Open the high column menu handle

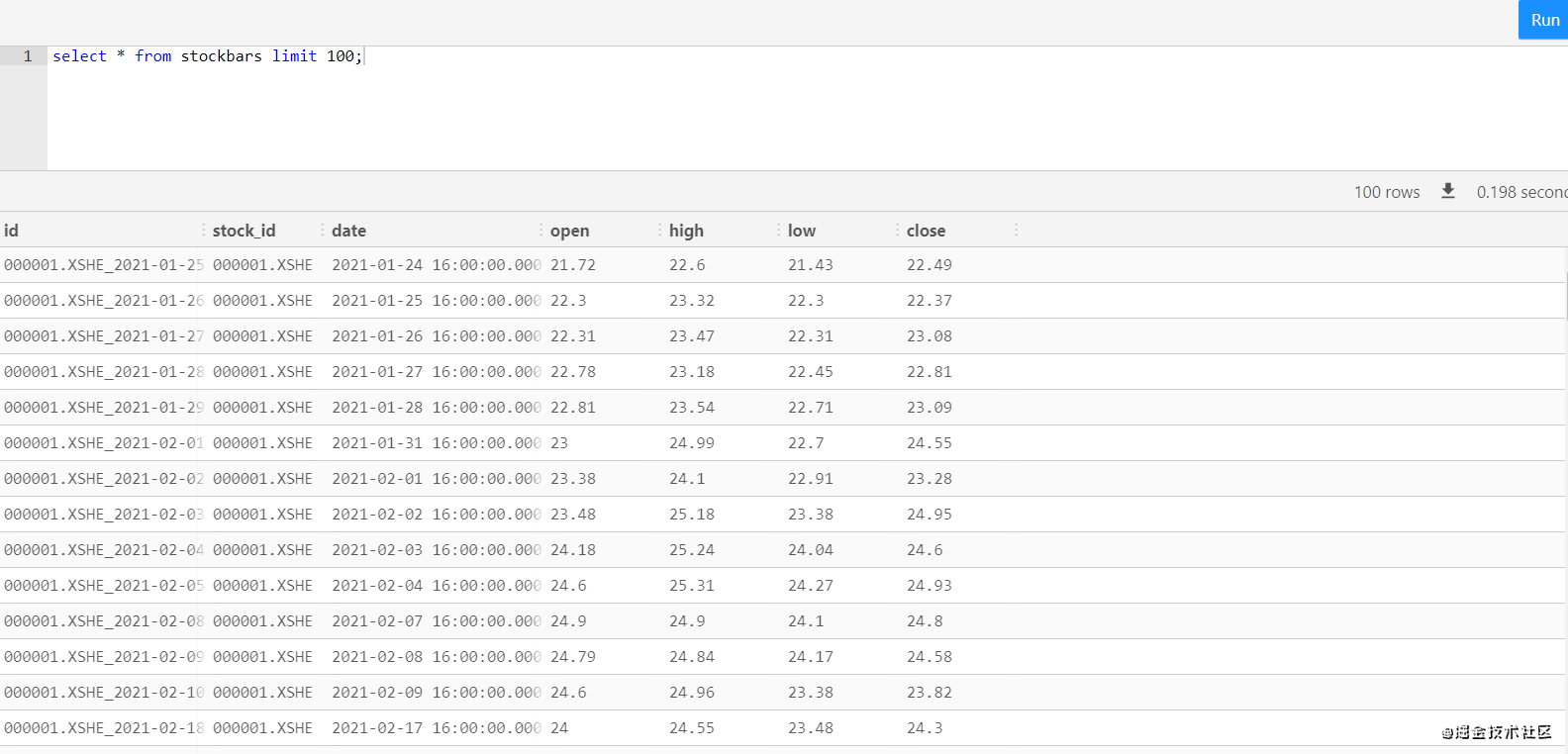778,230
